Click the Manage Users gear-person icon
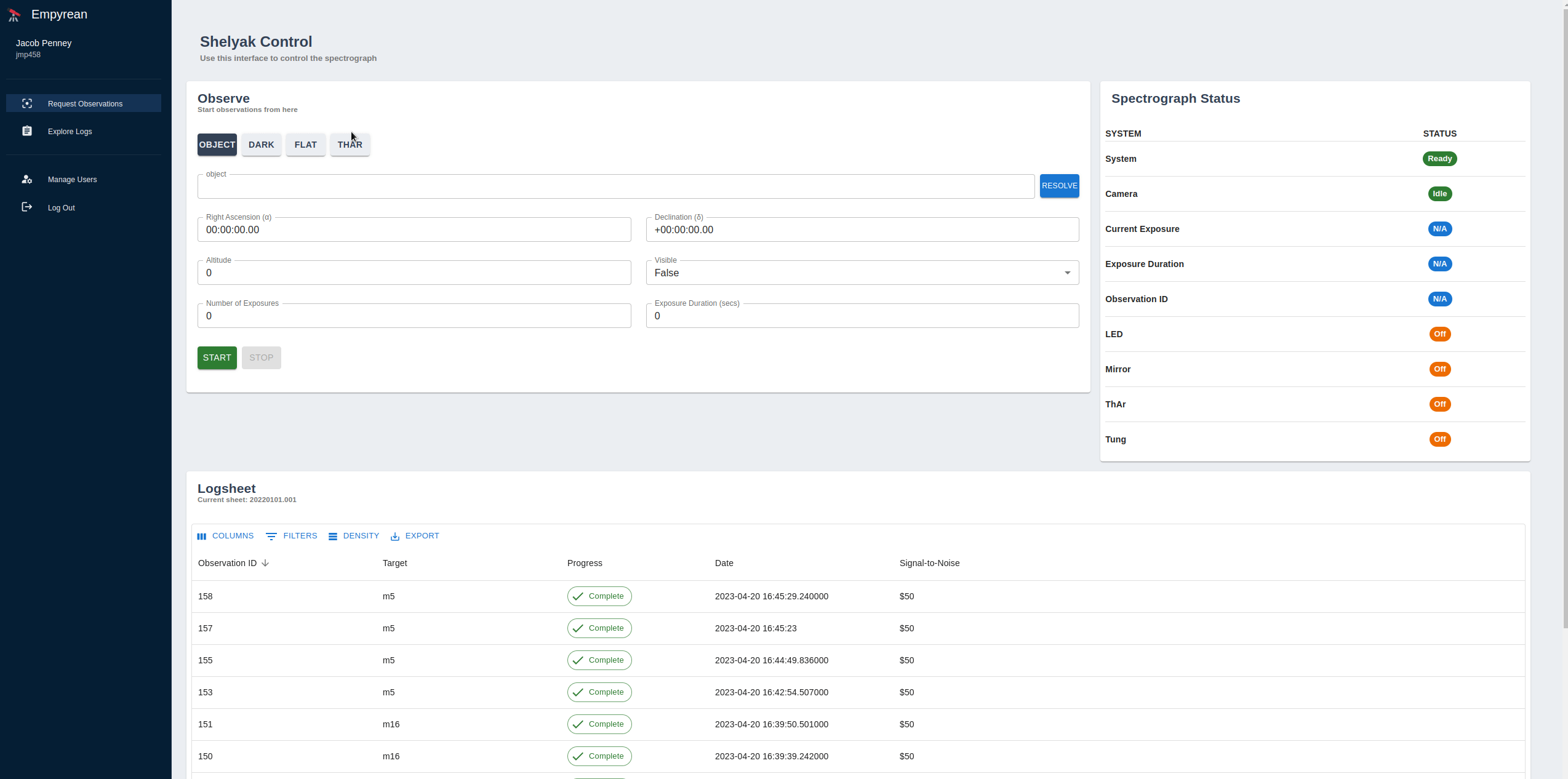1568x779 pixels. [27, 179]
